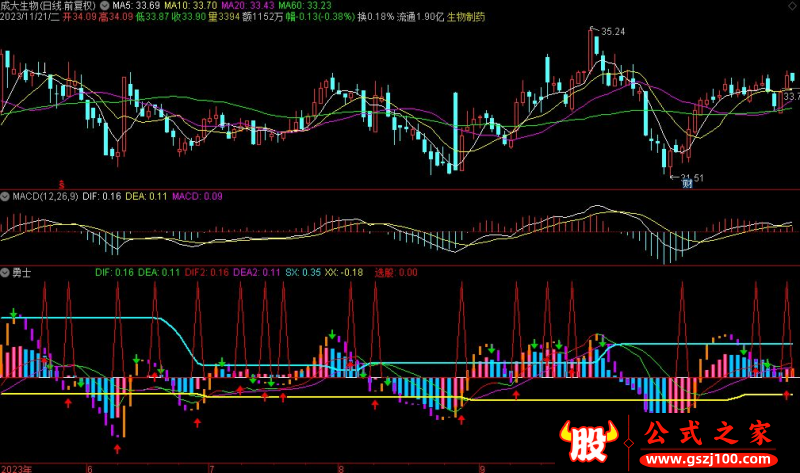Click the red S marker icon
This screenshot has width=800, height=473.
coord(62,185)
